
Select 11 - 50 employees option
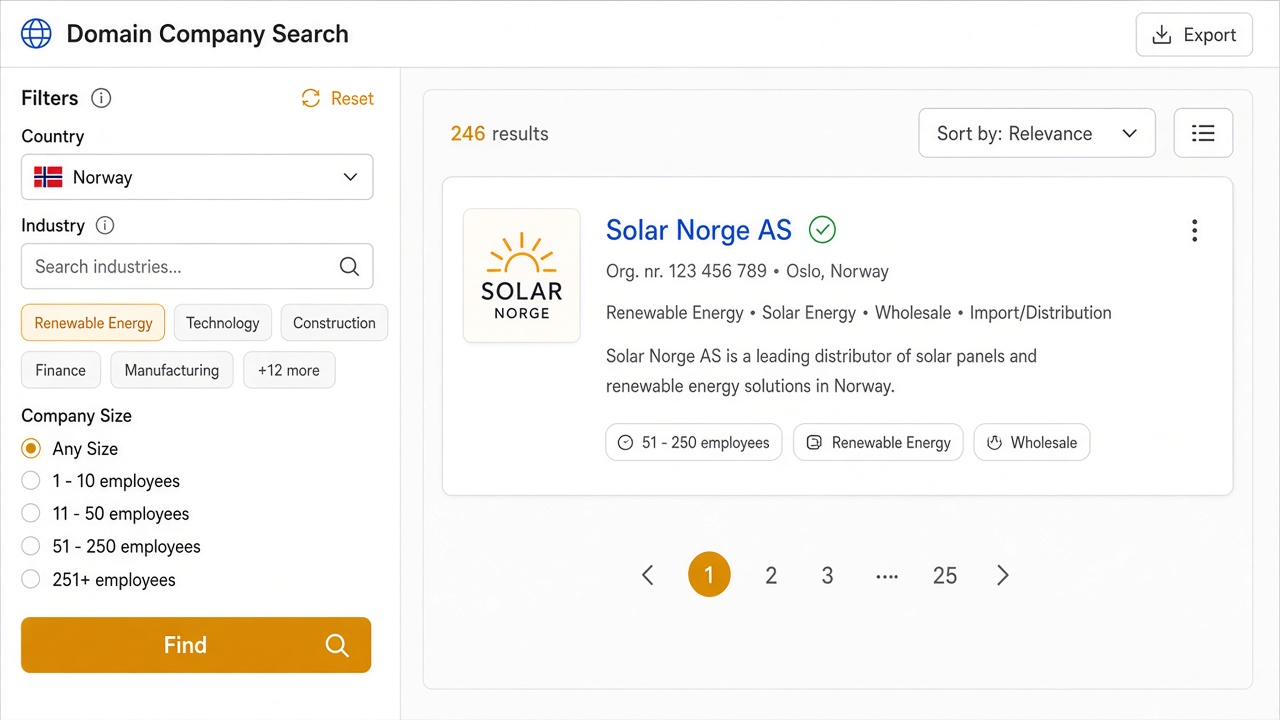tap(31, 514)
